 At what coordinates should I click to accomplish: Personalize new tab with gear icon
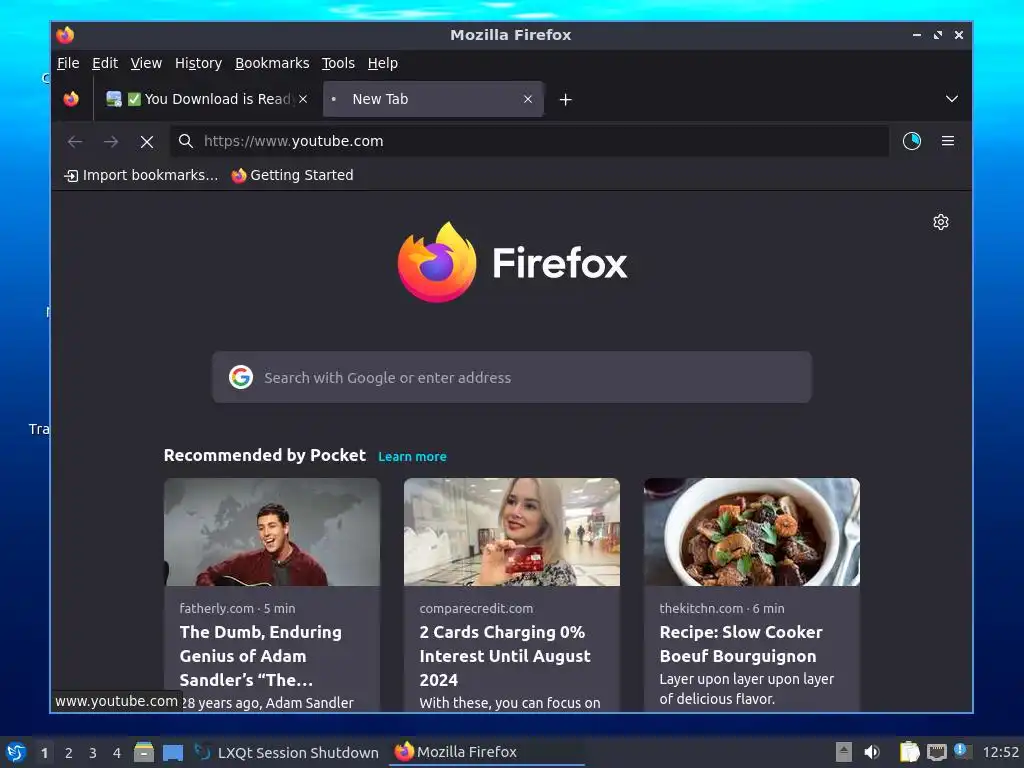(940, 222)
